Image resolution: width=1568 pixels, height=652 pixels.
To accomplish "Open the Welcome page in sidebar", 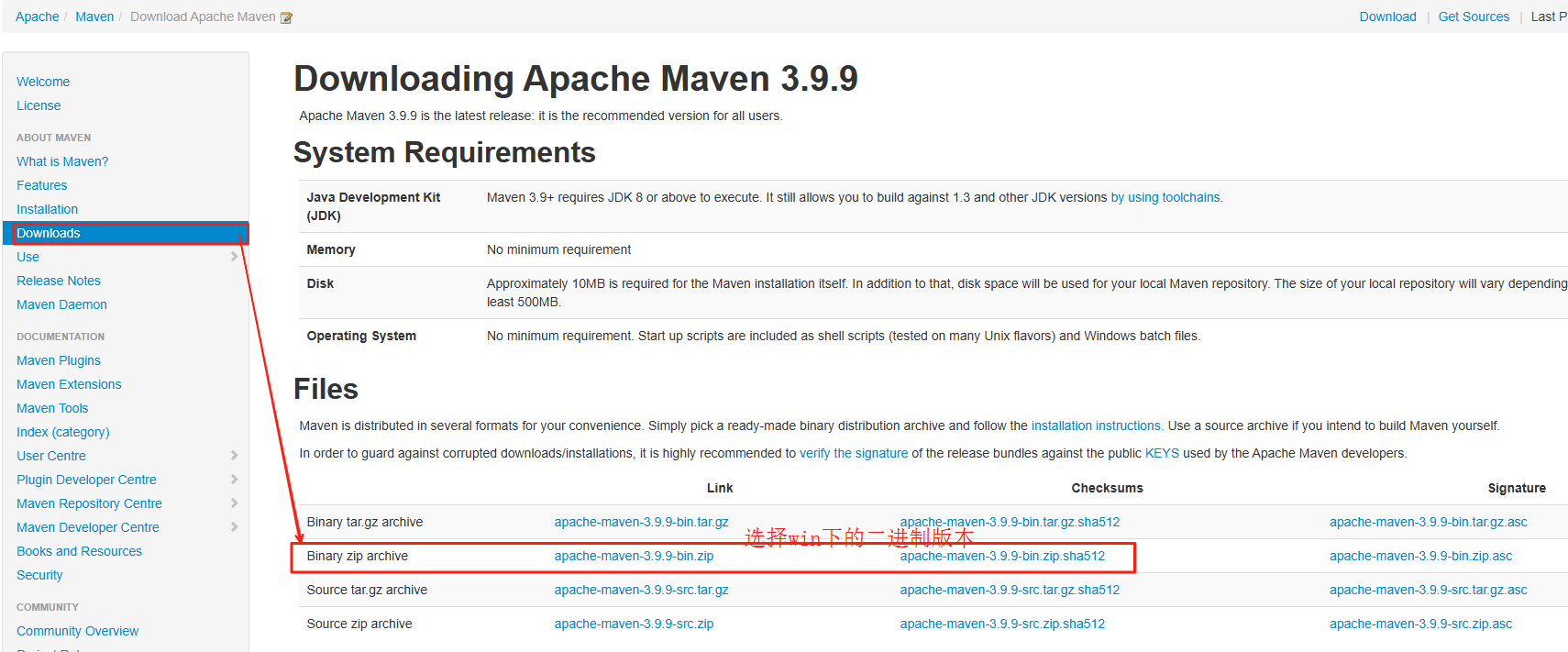I will point(43,82).
